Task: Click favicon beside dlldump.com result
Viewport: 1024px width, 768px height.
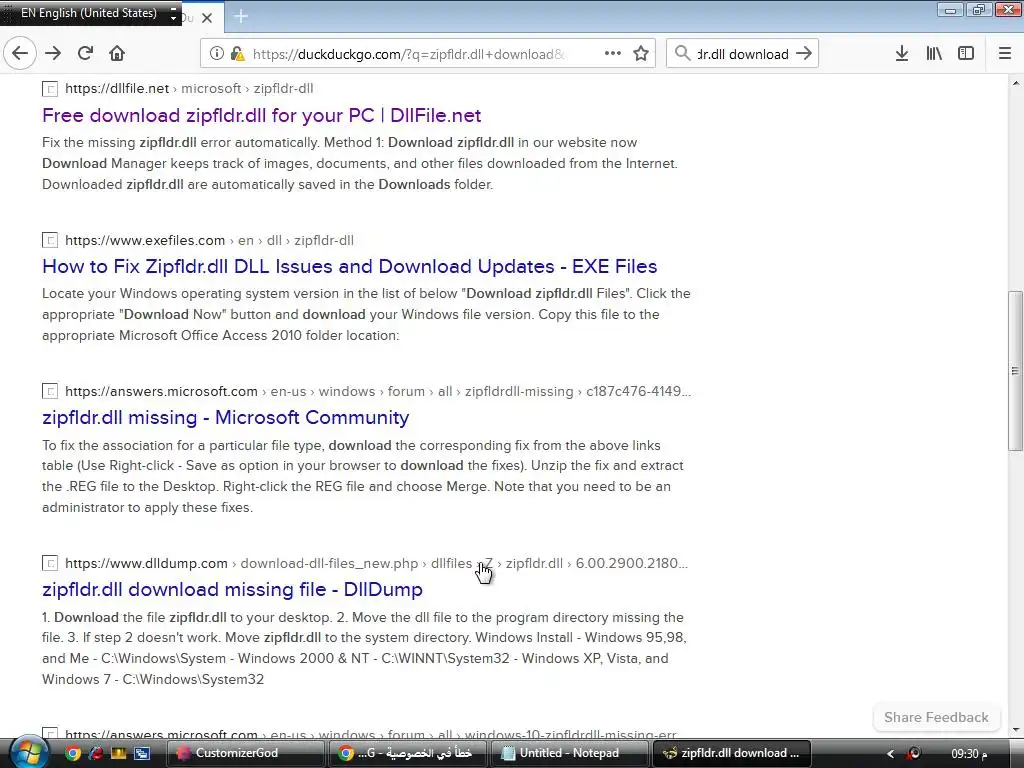Action: 50,563
